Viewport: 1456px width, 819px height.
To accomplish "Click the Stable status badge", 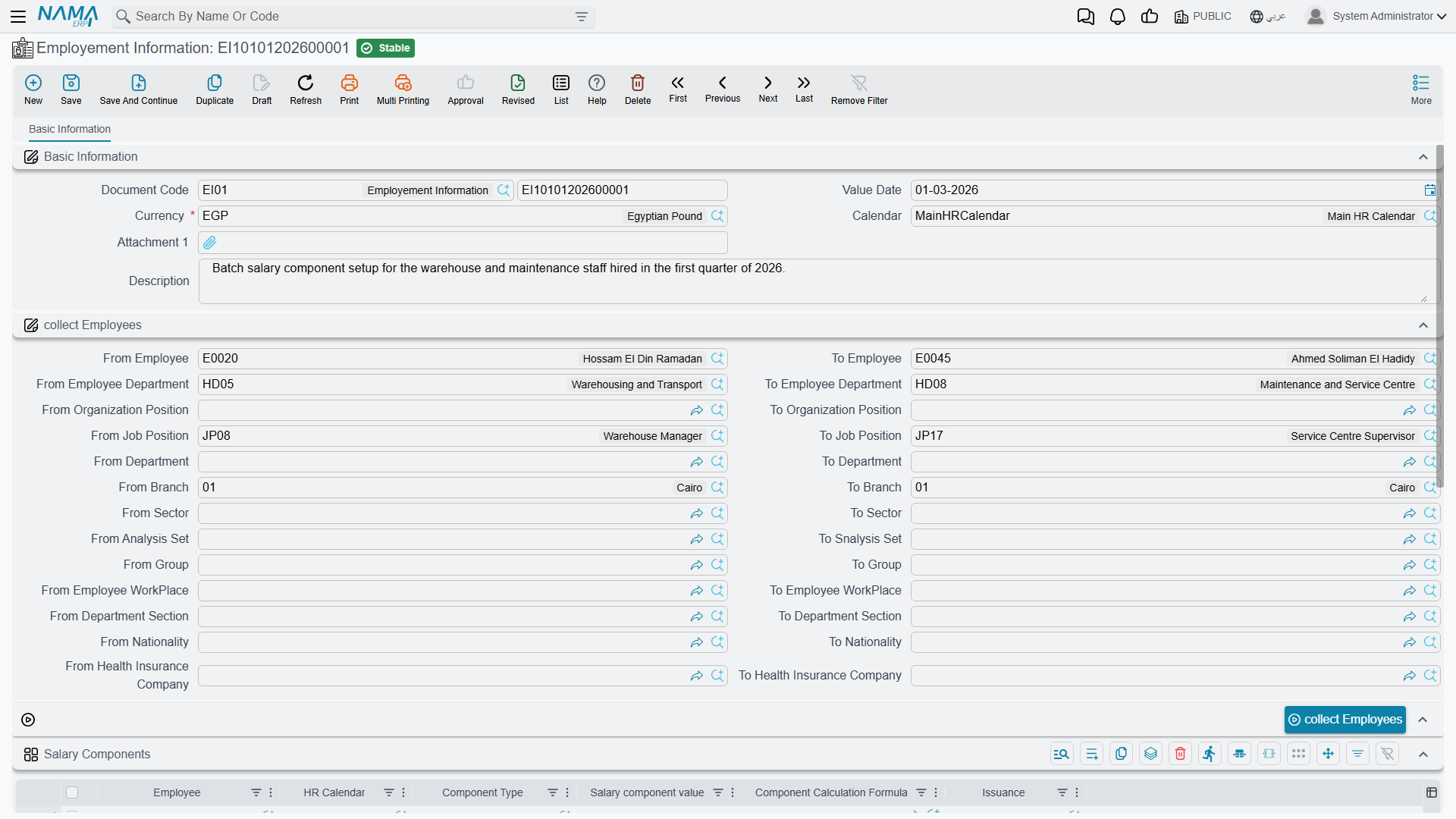I will click(386, 49).
